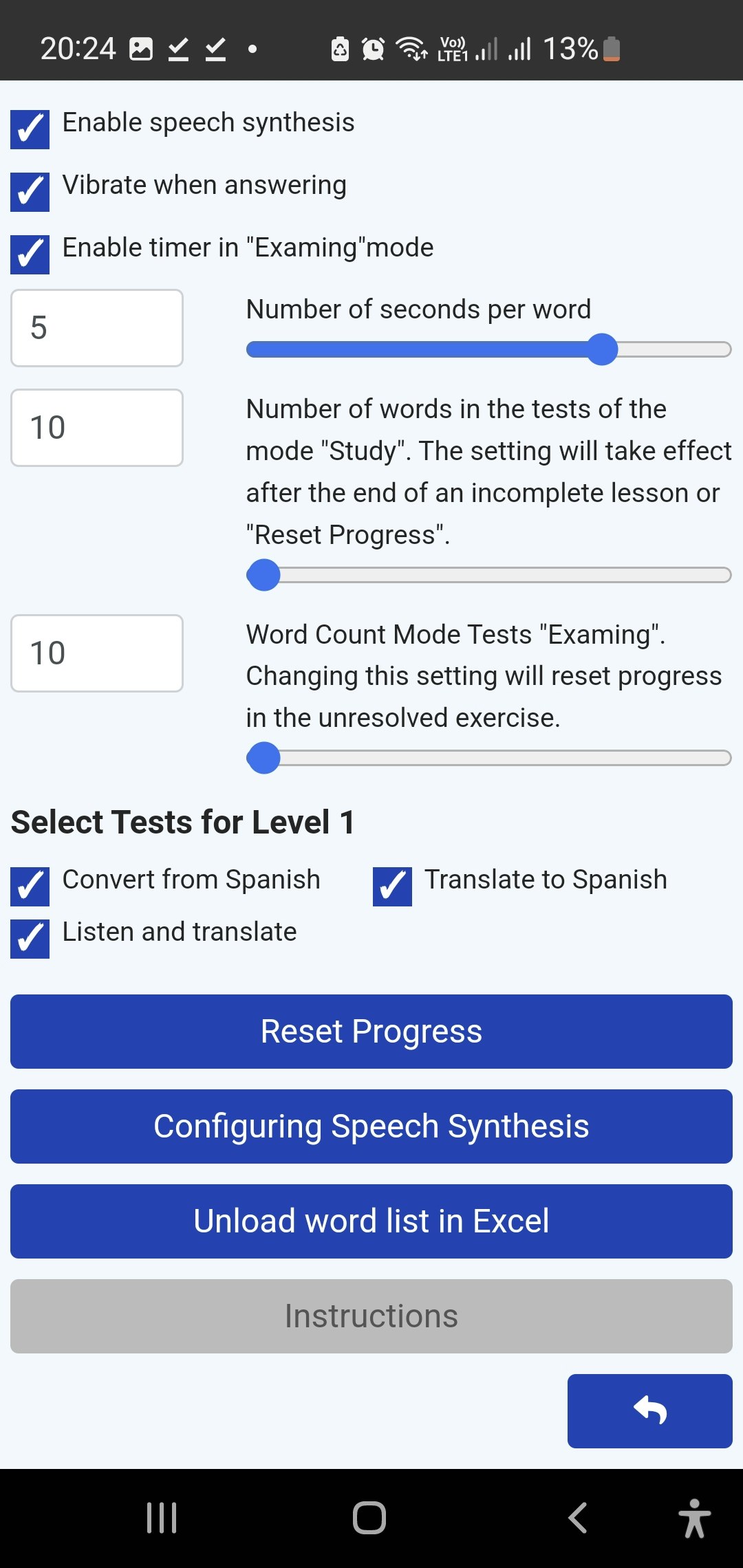743x1568 pixels.
Task: Toggle Translate to Spanish checkbox
Action: point(392,886)
